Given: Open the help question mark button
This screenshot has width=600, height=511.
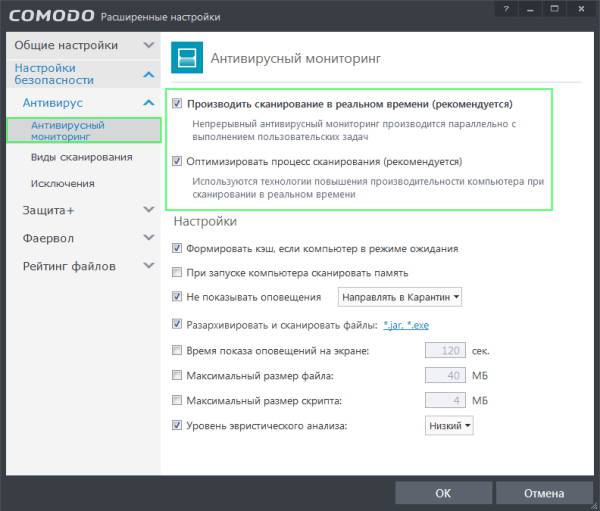Looking at the screenshot, I should click(506, 8).
